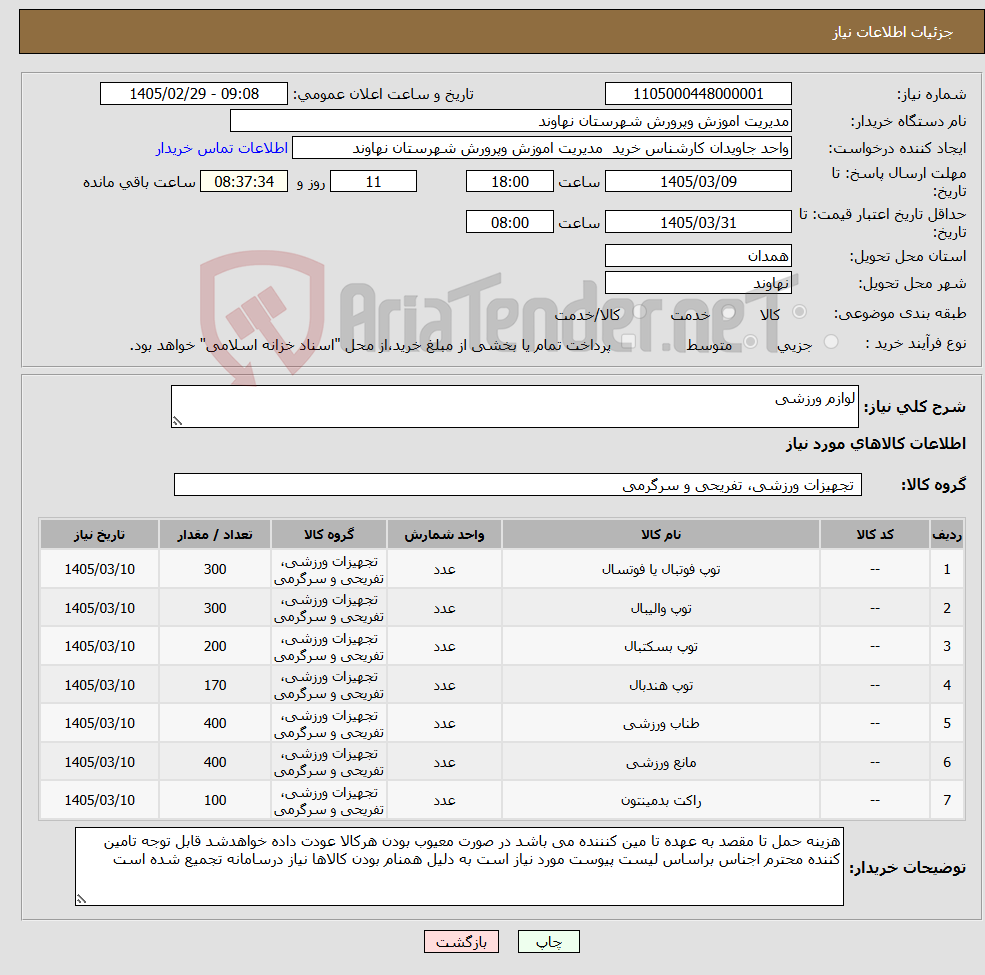
Task: Click the need number field 1105000448000001
Action: (698, 94)
